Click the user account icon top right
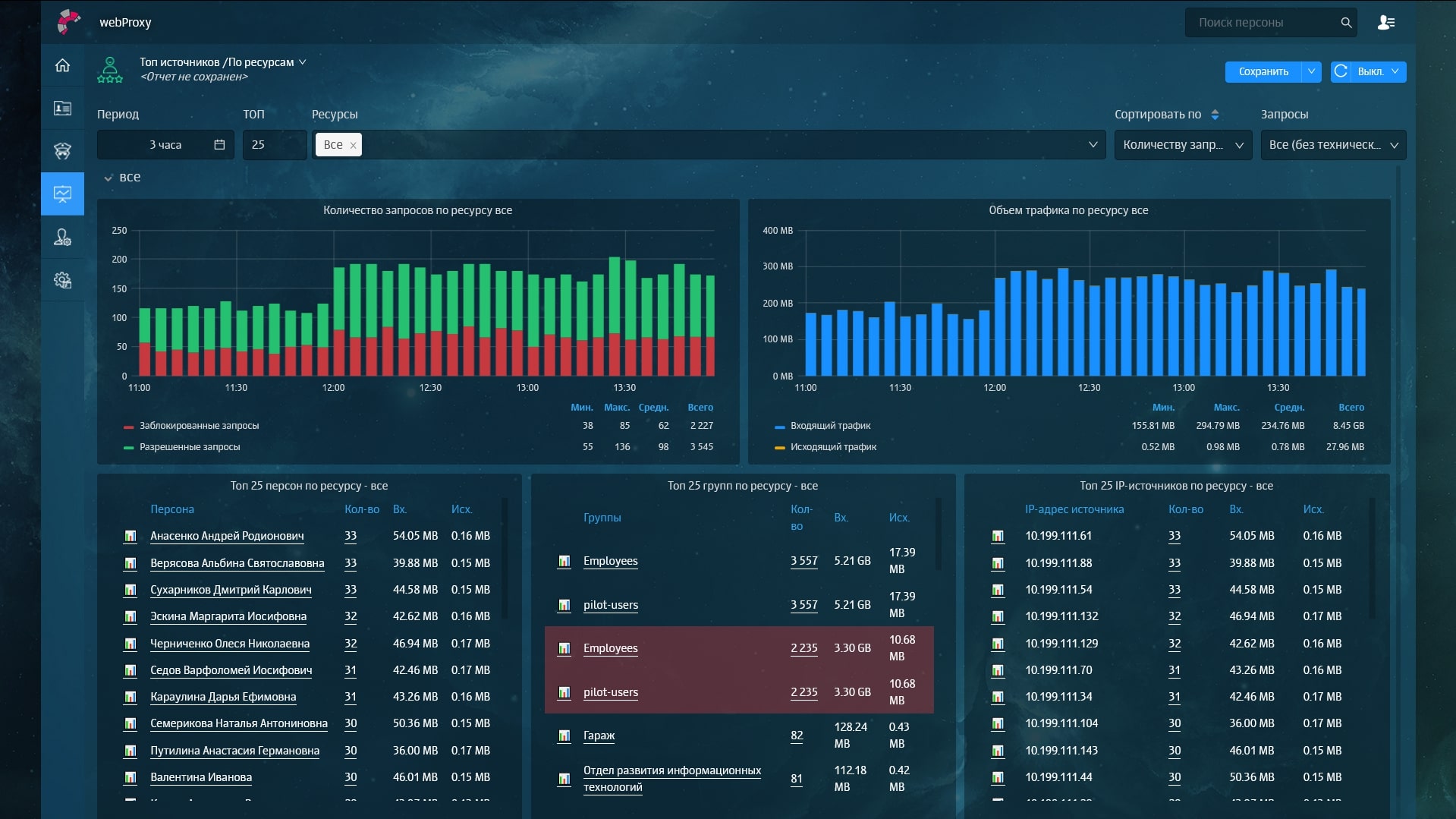This screenshot has width=1456, height=819. (x=1385, y=23)
